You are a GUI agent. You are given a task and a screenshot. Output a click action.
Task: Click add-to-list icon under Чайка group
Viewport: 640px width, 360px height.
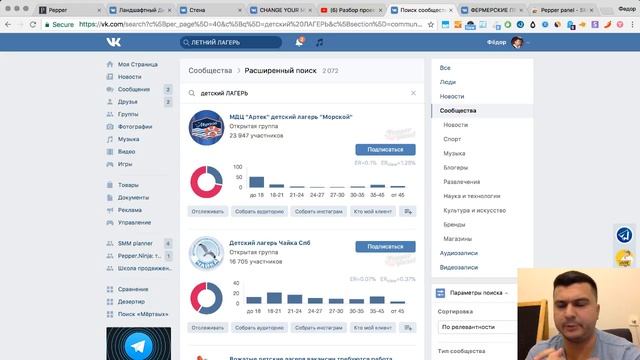408,327
